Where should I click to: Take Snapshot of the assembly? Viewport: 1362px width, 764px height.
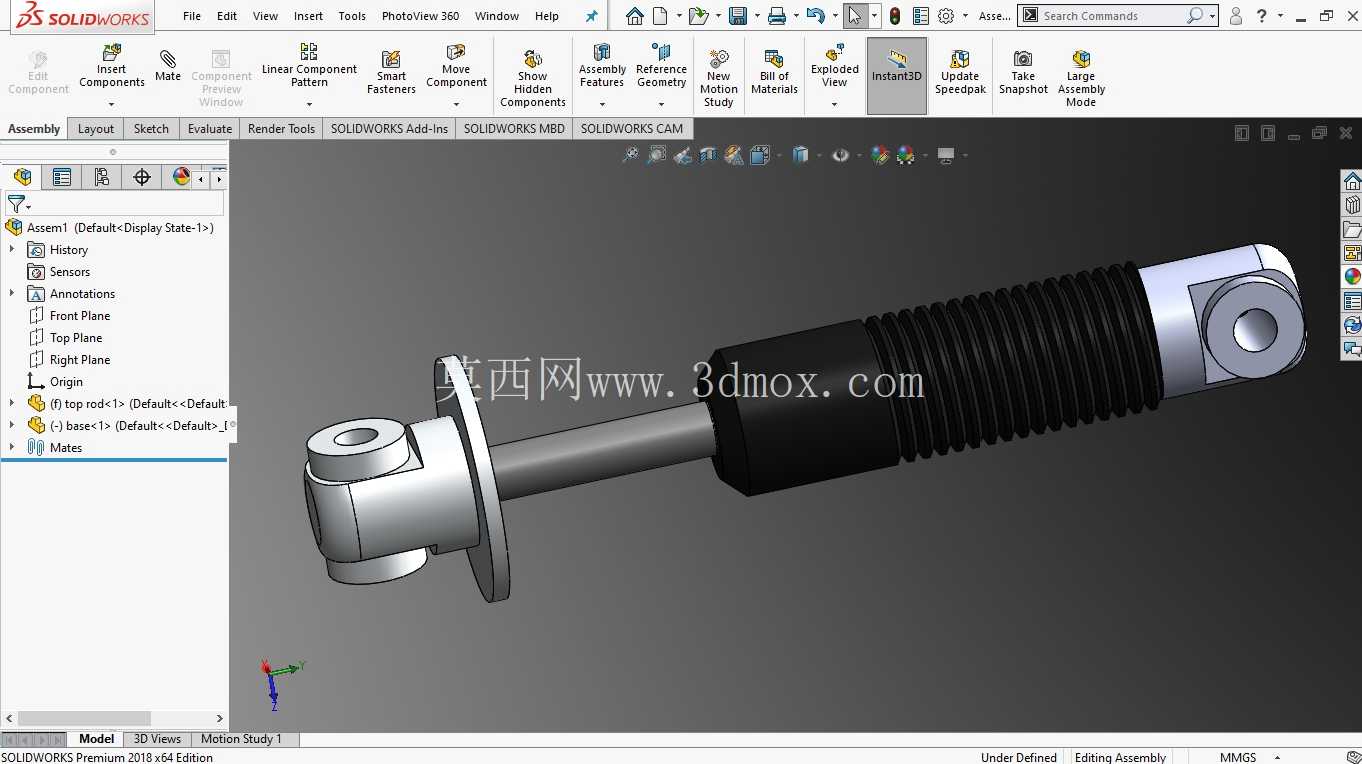coord(1023,72)
